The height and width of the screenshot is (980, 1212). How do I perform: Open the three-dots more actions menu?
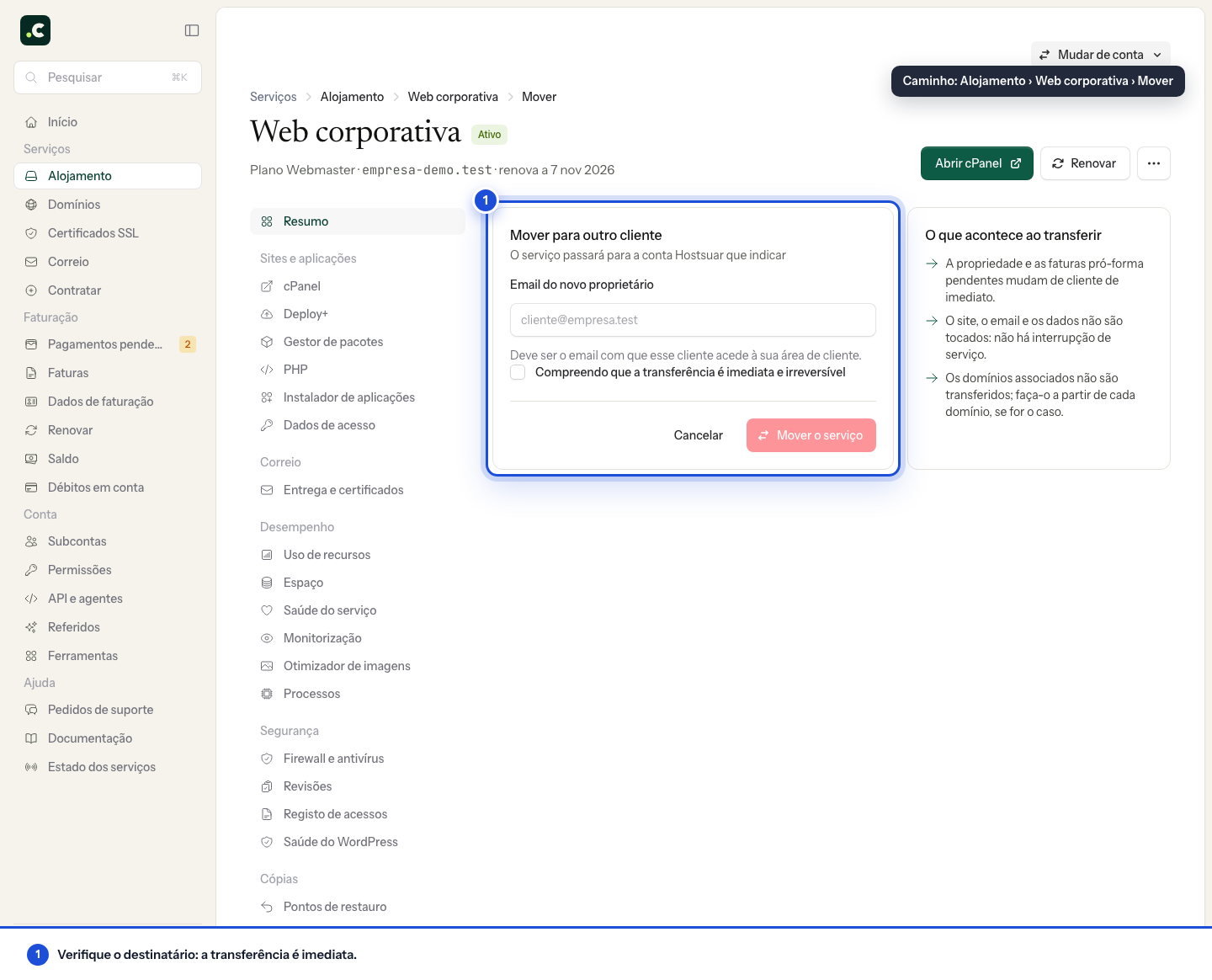click(x=1154, y=163)
